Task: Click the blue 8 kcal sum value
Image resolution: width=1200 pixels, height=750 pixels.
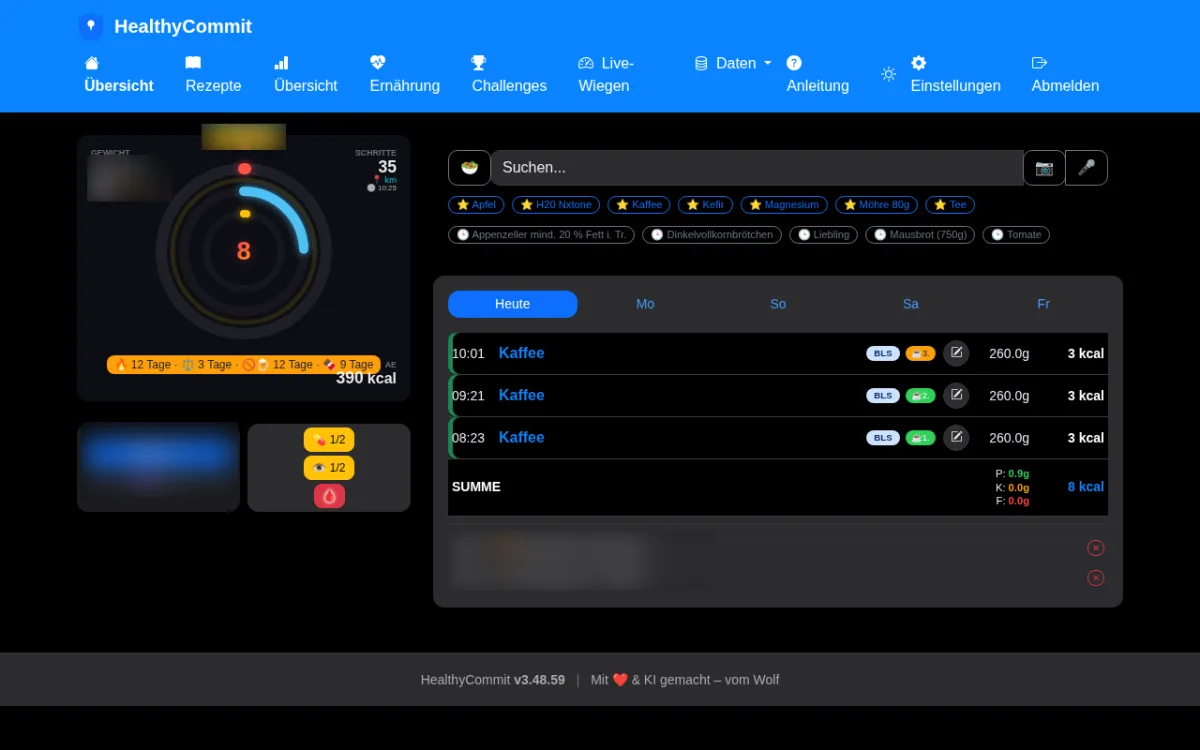Action: 1085,487
